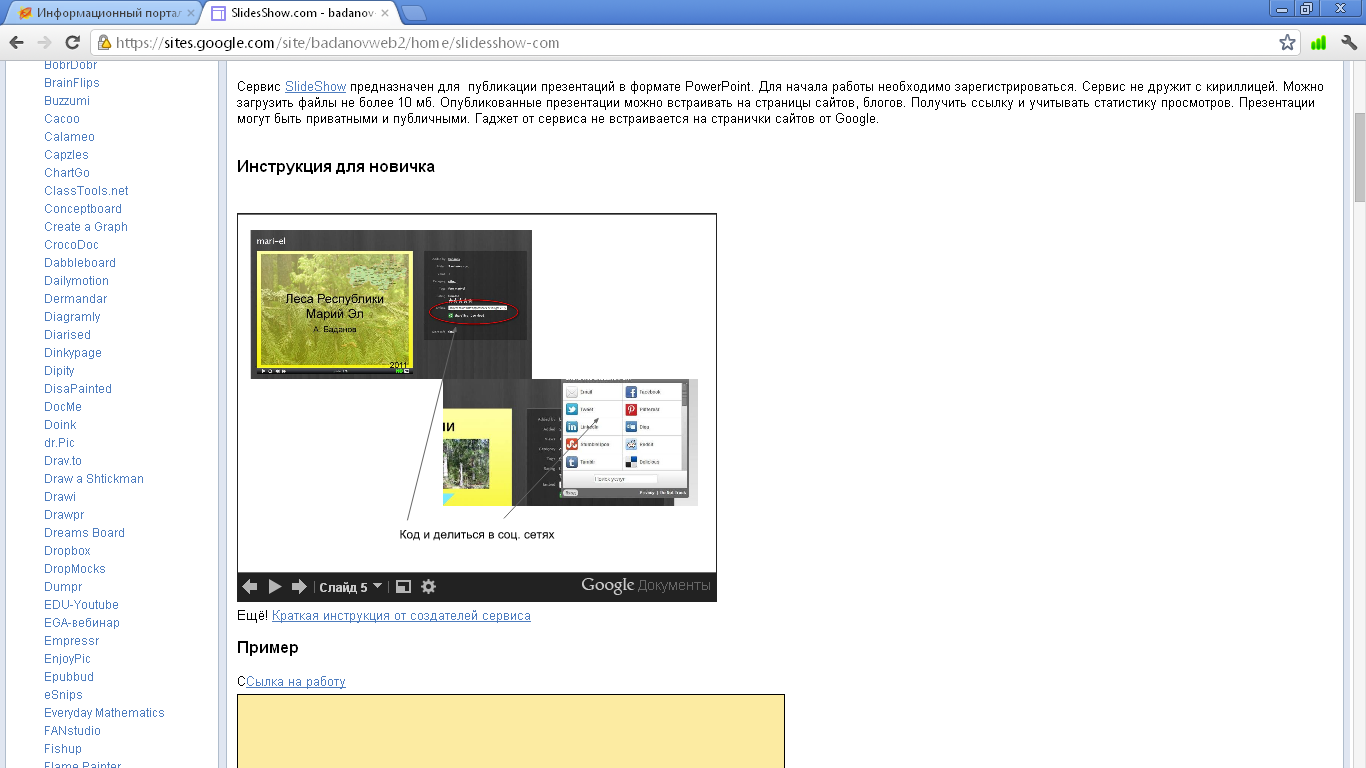Open Chrome wrench settings menu
Screen dimensions: 1366x768
pyautogui.click(x=1348, y=43)
